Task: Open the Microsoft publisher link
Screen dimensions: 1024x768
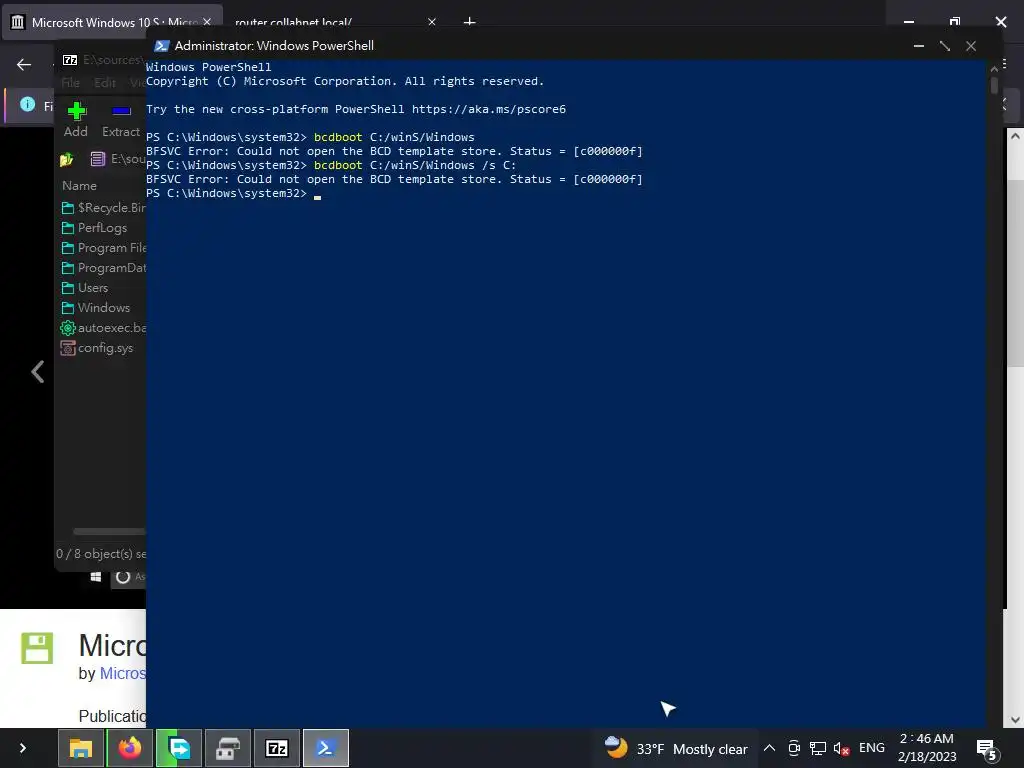Action: [123, 673]
